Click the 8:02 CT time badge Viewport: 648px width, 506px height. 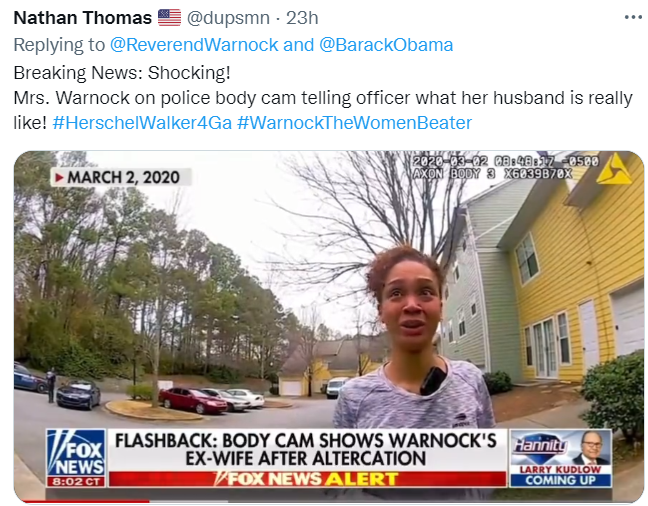[x=76, y=481]
